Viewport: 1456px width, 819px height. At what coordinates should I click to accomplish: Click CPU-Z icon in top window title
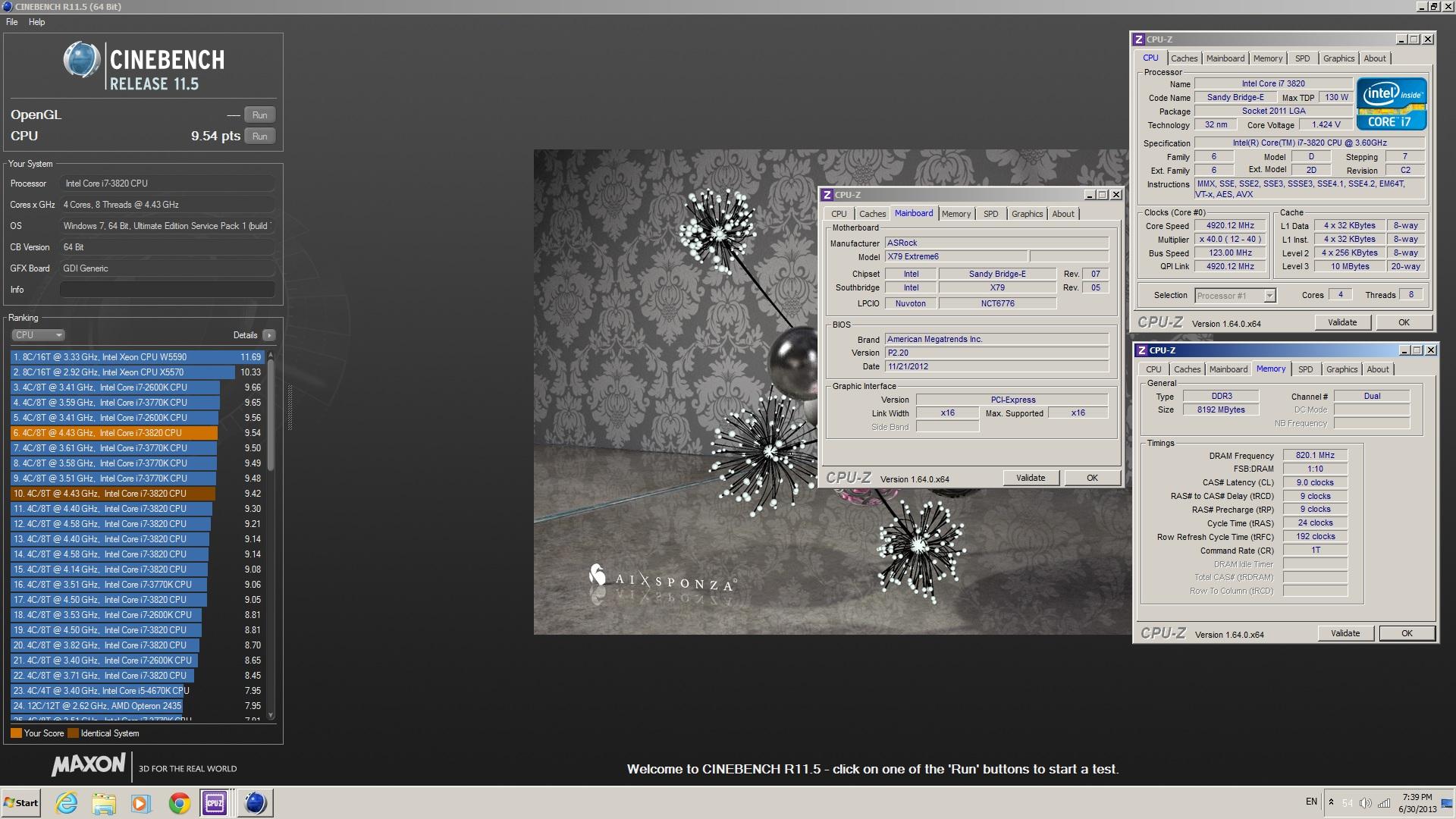tap(1138, 39)
